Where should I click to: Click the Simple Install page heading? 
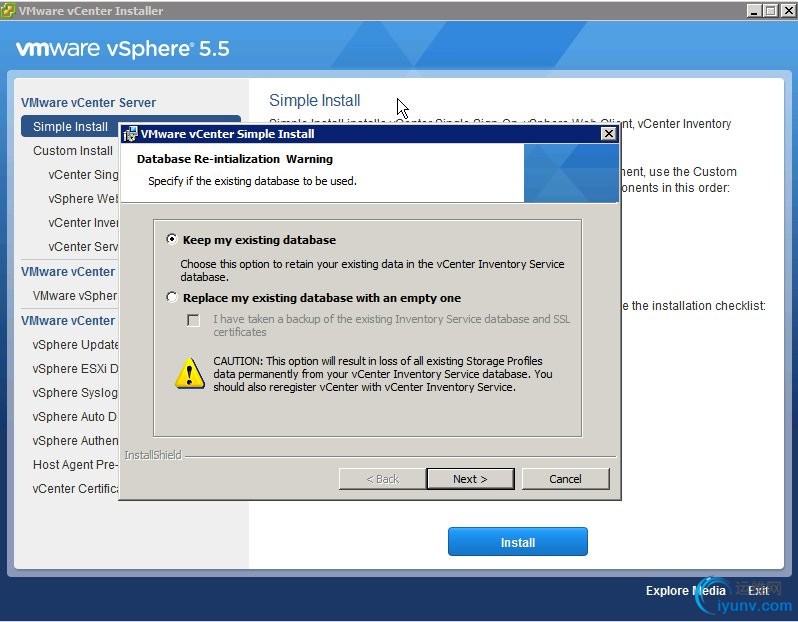point(315,100)
